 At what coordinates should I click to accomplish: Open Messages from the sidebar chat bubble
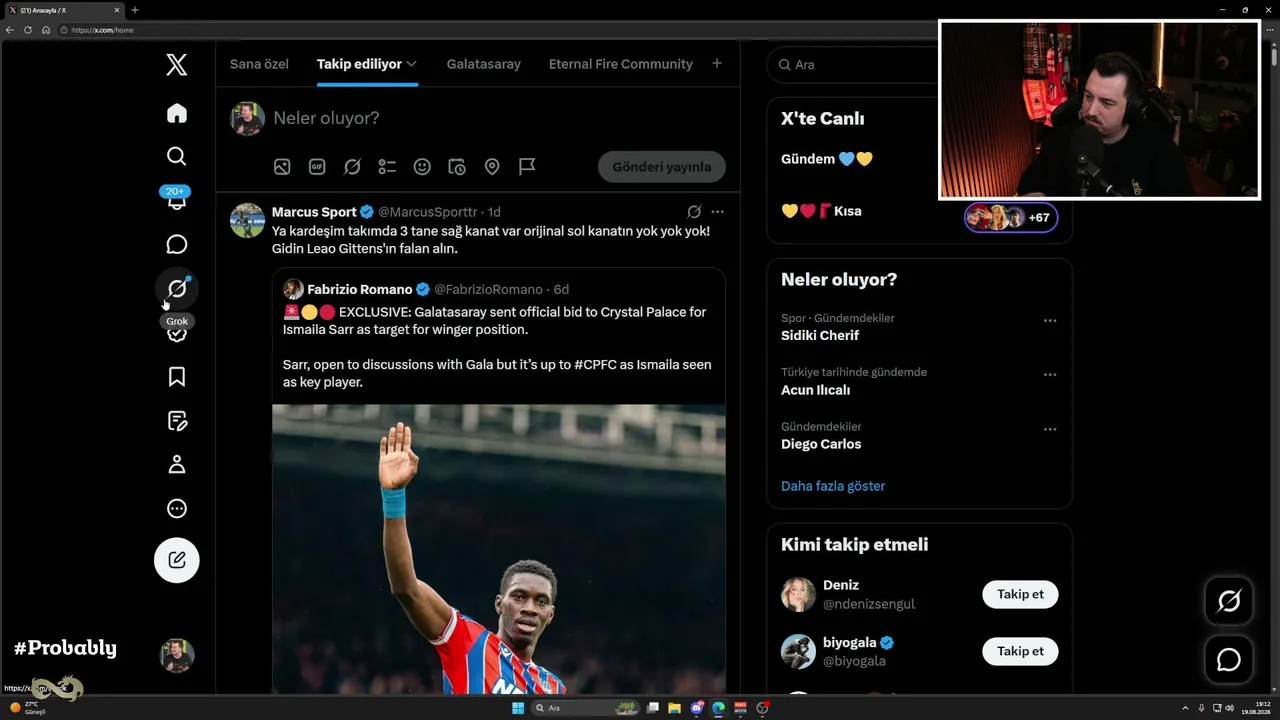coord(177,245)
